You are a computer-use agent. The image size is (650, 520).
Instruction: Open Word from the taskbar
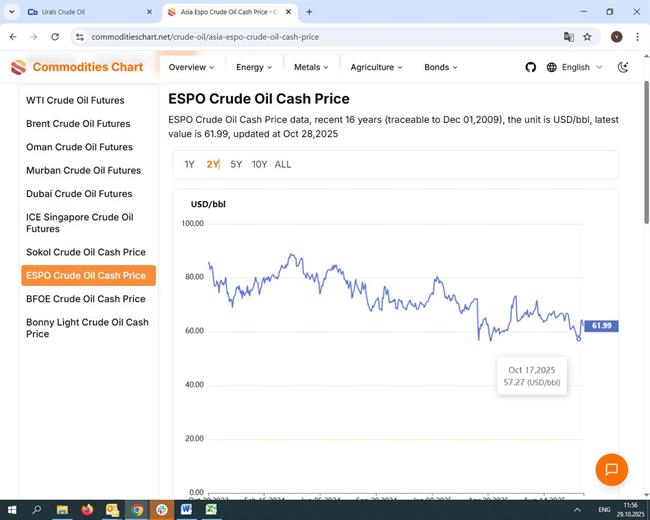(187, 509)
